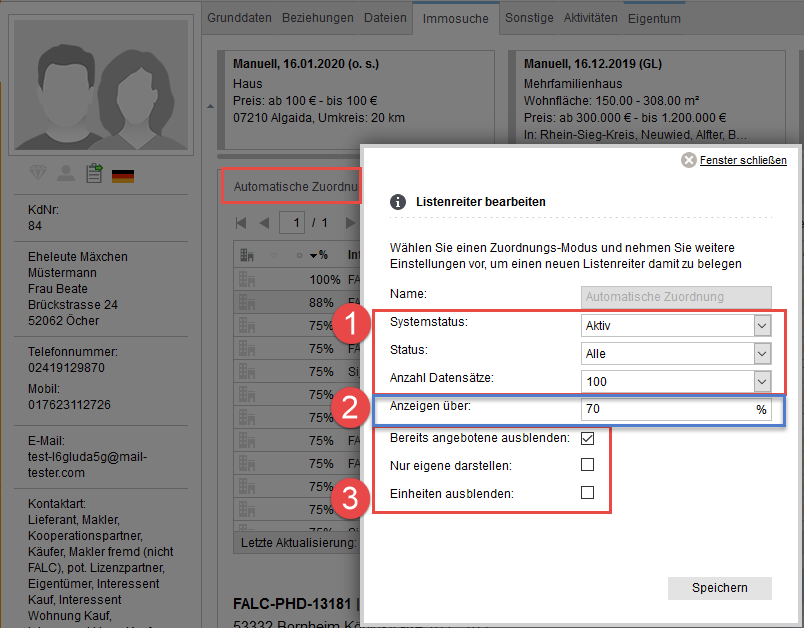
Task: Click Fenster schließen link
Action: click(742, 160)
